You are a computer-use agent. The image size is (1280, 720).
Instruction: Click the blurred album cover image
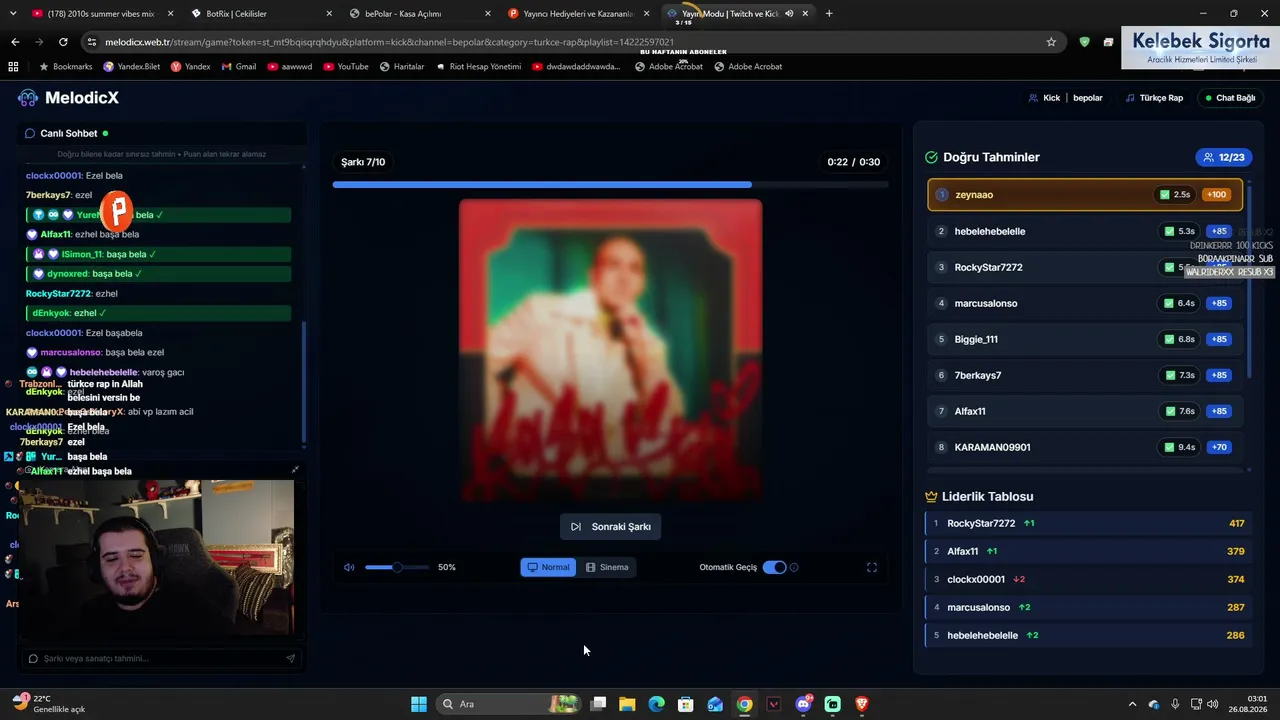610,350
